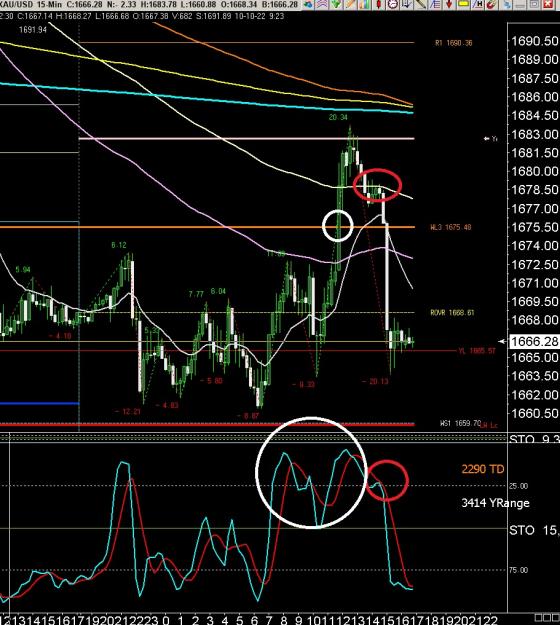Click the 3414 YRange text label
The width and height of the screenshot is (560, 625).
point(495,503)
